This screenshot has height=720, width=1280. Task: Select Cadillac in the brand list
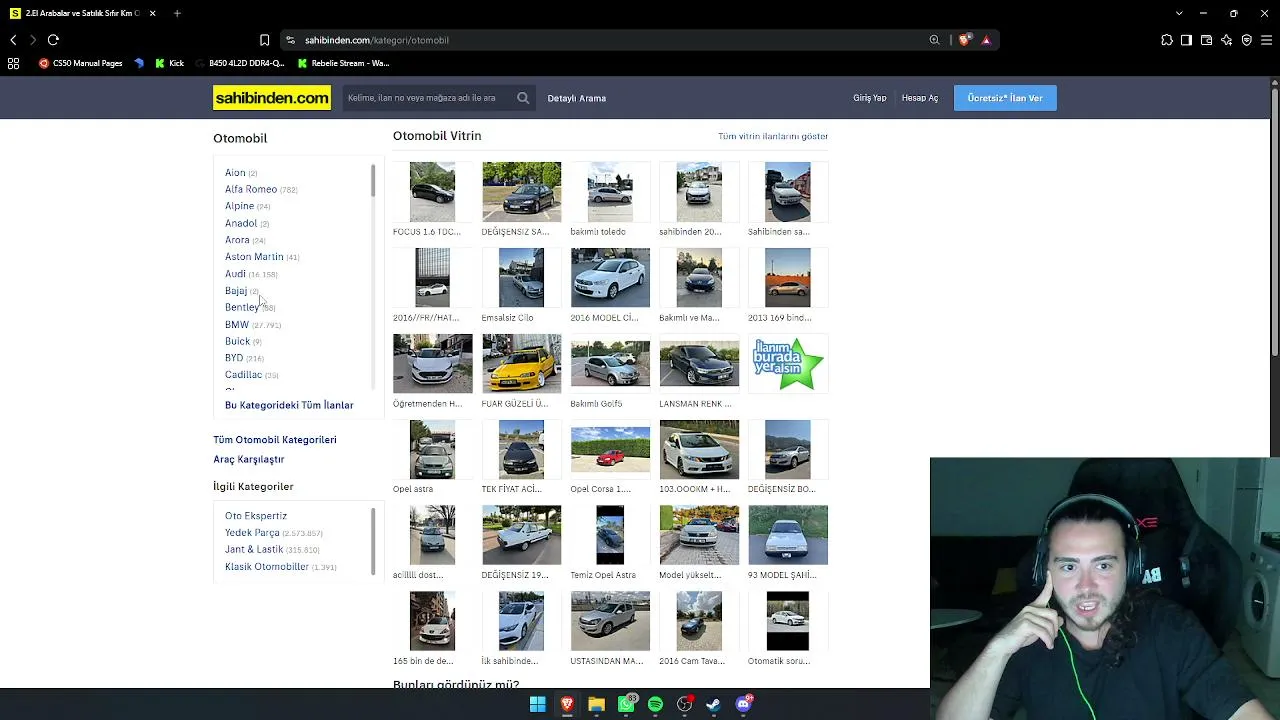coord(243,375)
